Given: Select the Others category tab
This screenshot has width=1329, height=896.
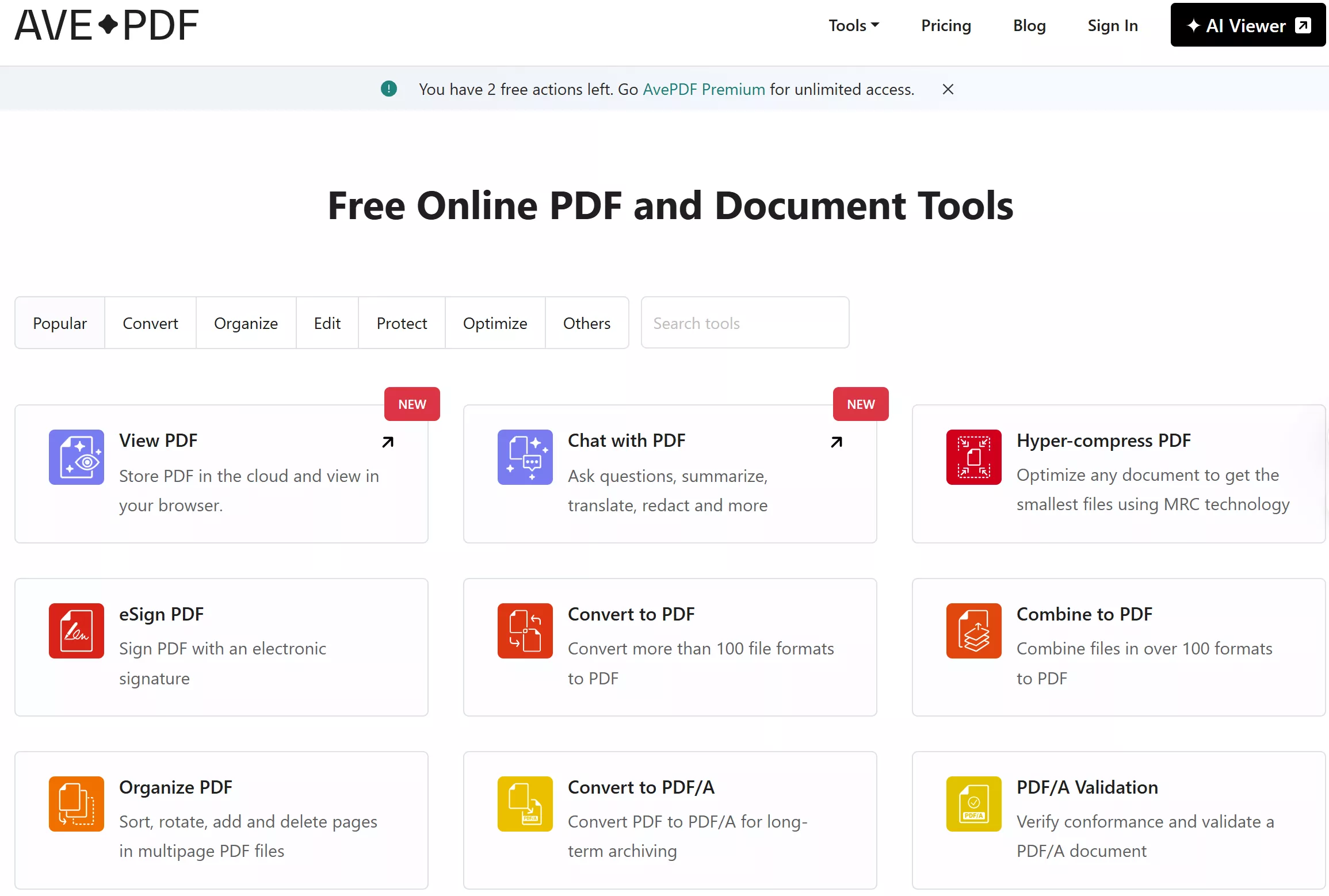Looking at the screenshot, I should 586,323.
